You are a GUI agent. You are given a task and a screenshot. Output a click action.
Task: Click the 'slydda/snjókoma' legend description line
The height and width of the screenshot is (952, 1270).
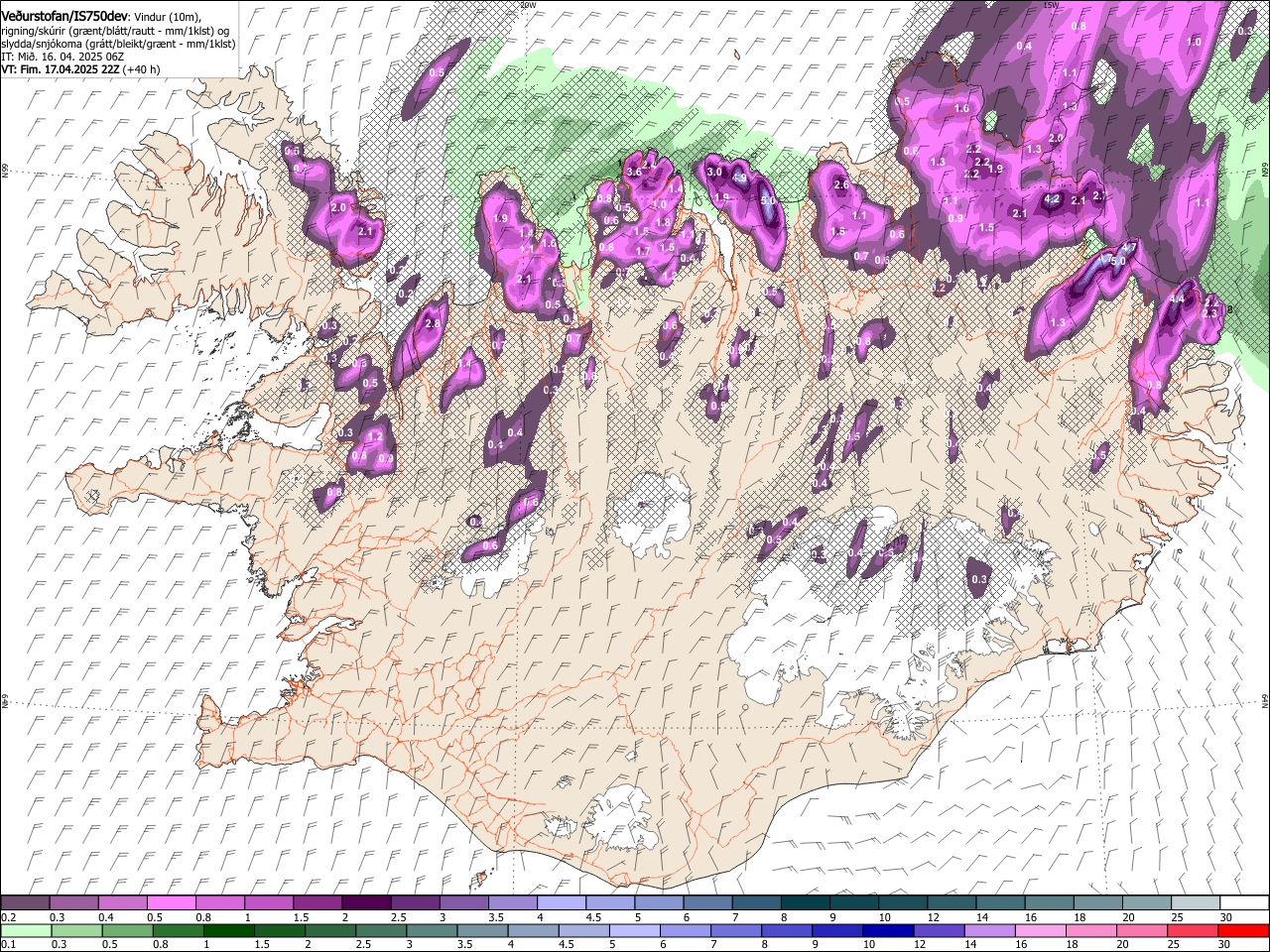click(118, 44)
